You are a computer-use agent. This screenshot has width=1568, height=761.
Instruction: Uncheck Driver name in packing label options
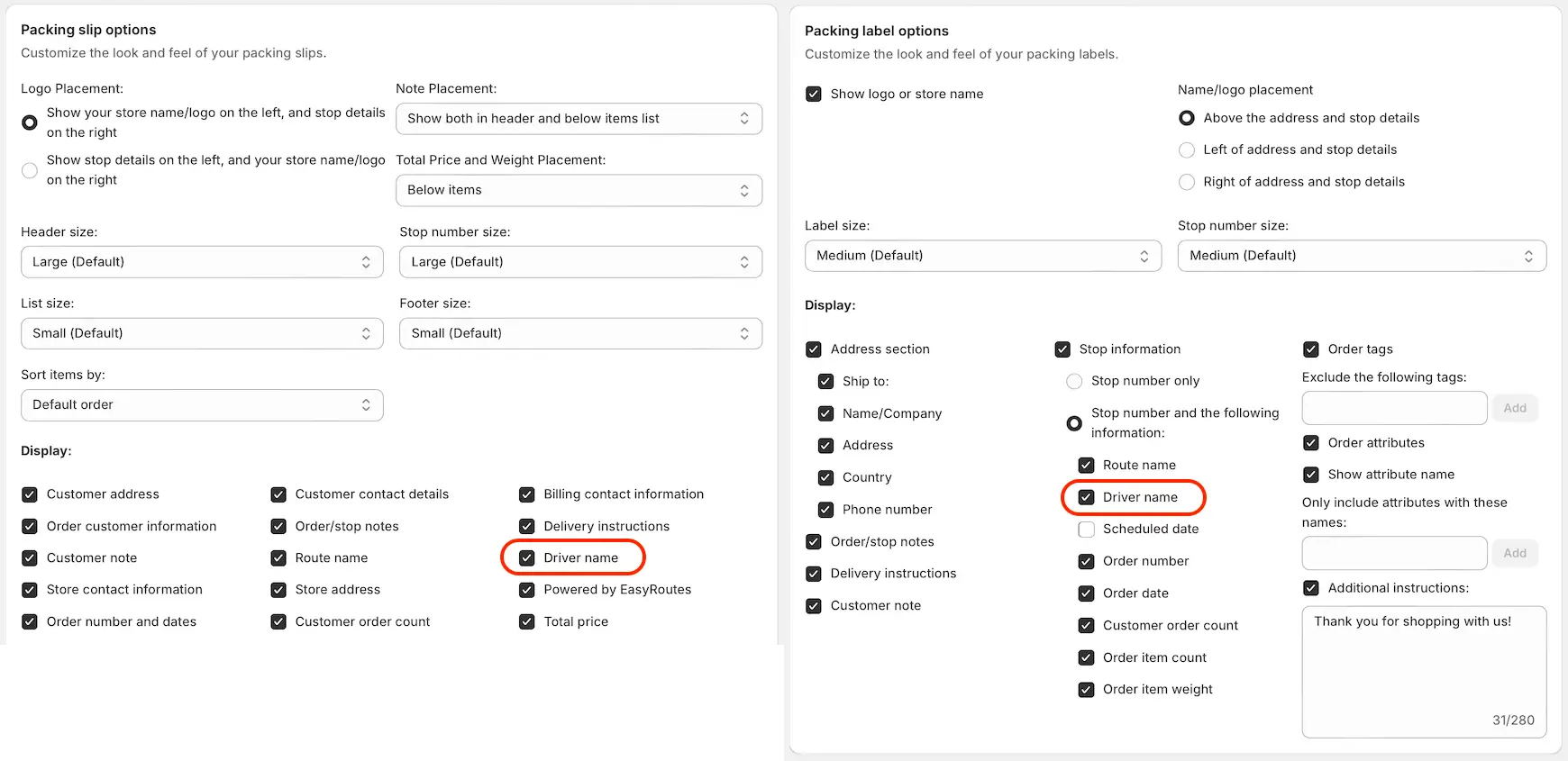tap(1087, 497)
